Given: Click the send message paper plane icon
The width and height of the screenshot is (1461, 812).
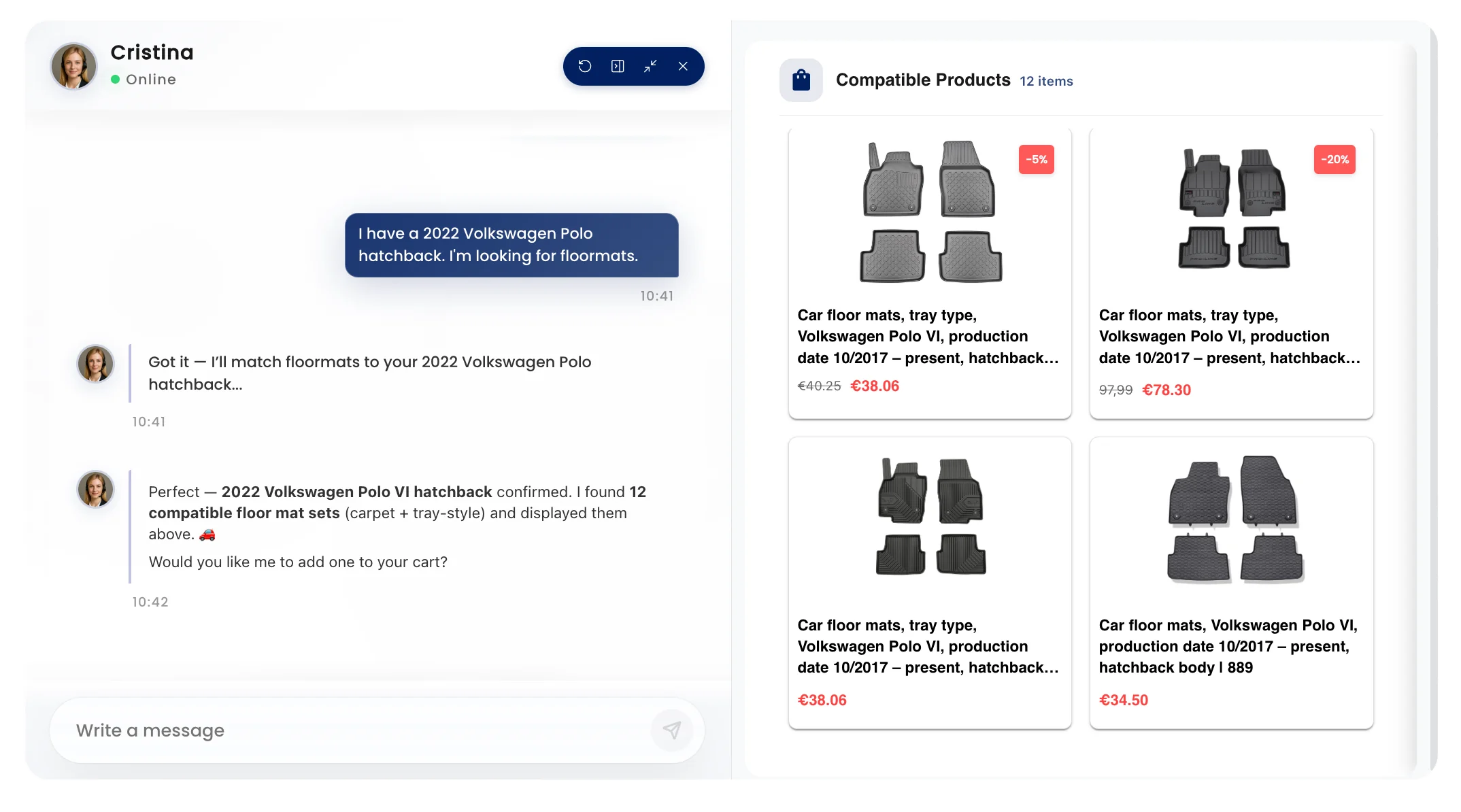Looking at the screenshot, I should [x=672, y=730].
